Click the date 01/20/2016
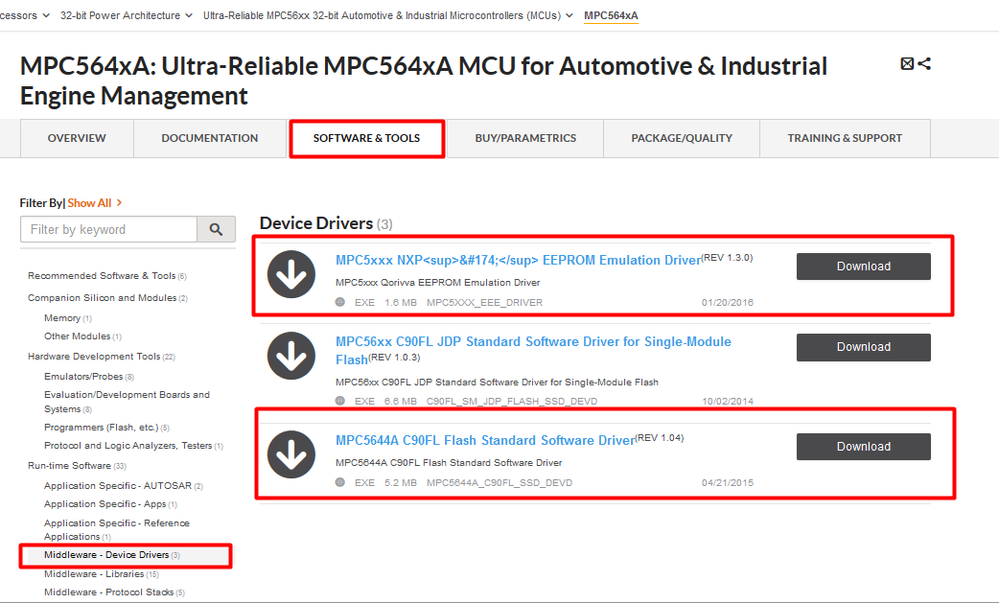 click(728, 303)
